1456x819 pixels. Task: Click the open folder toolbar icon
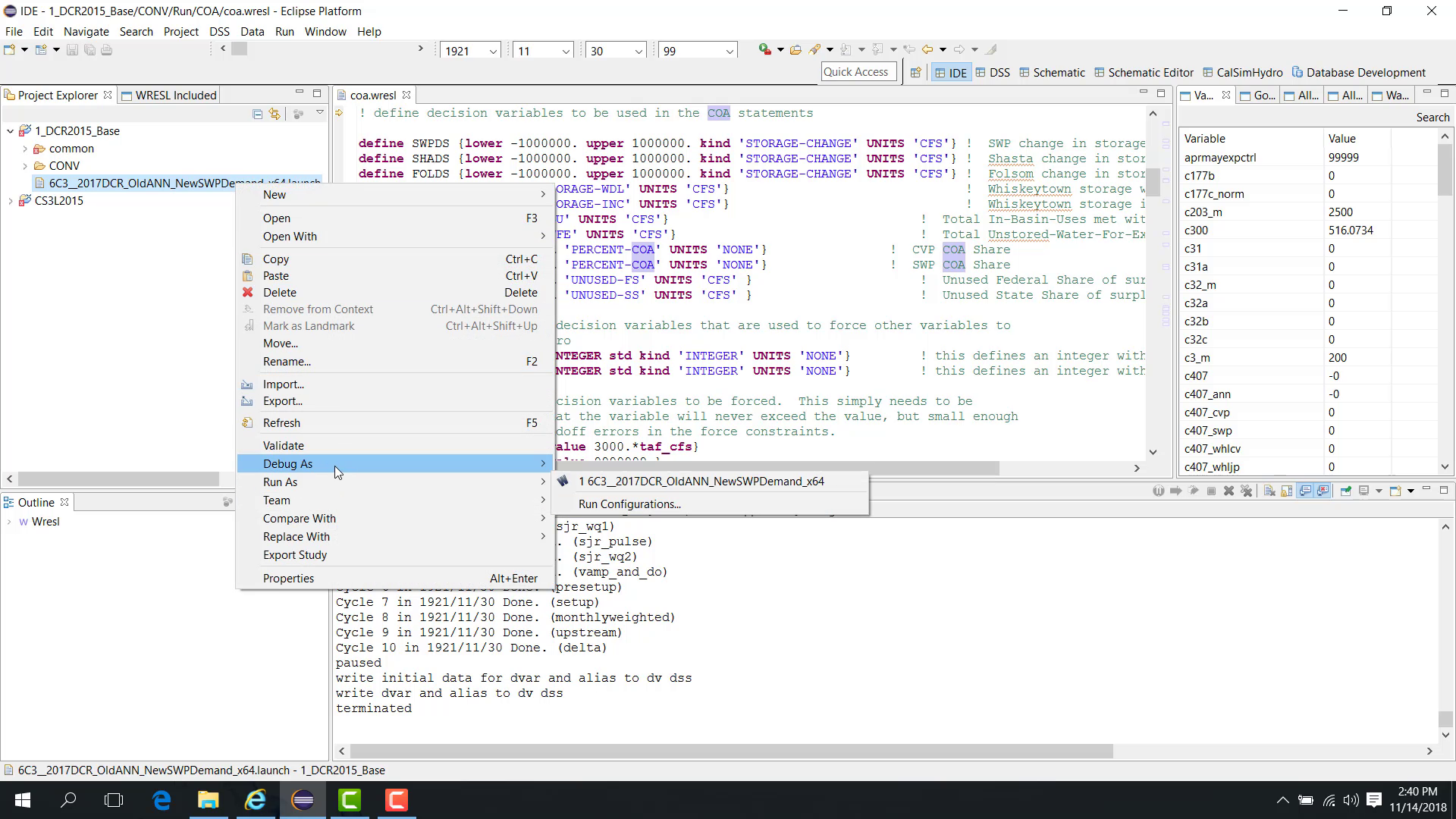[x=795, y=50]
